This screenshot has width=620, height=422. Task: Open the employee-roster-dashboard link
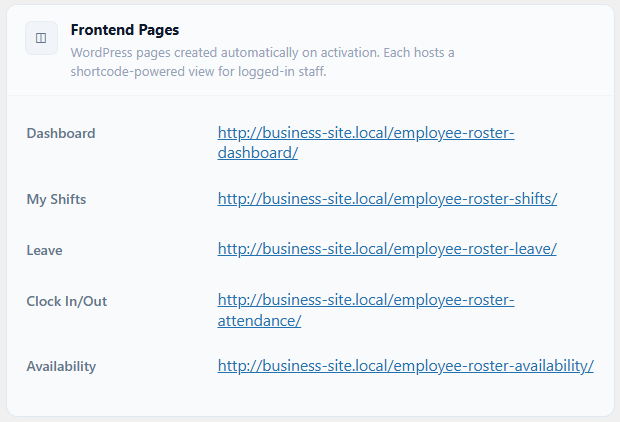coord(366,143)
